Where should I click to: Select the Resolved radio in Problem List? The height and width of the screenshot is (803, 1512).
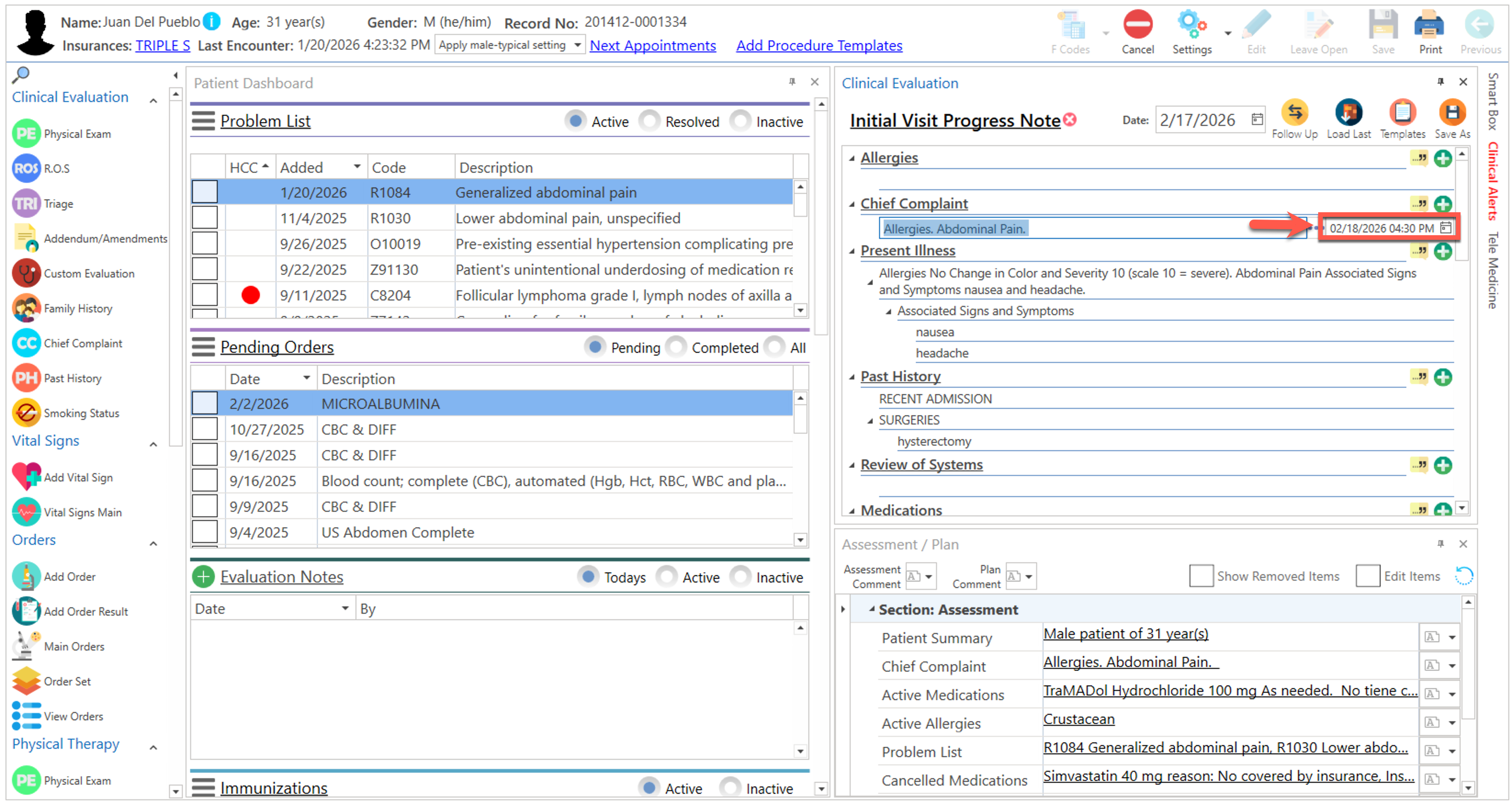pos(649,121)
